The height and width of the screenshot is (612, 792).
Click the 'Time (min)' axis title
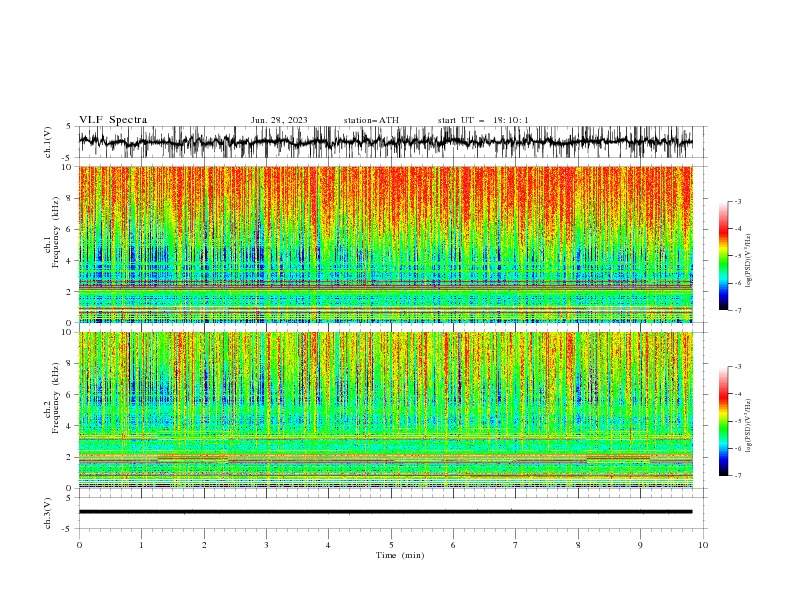pyautogui.click(x=400, y=555)
